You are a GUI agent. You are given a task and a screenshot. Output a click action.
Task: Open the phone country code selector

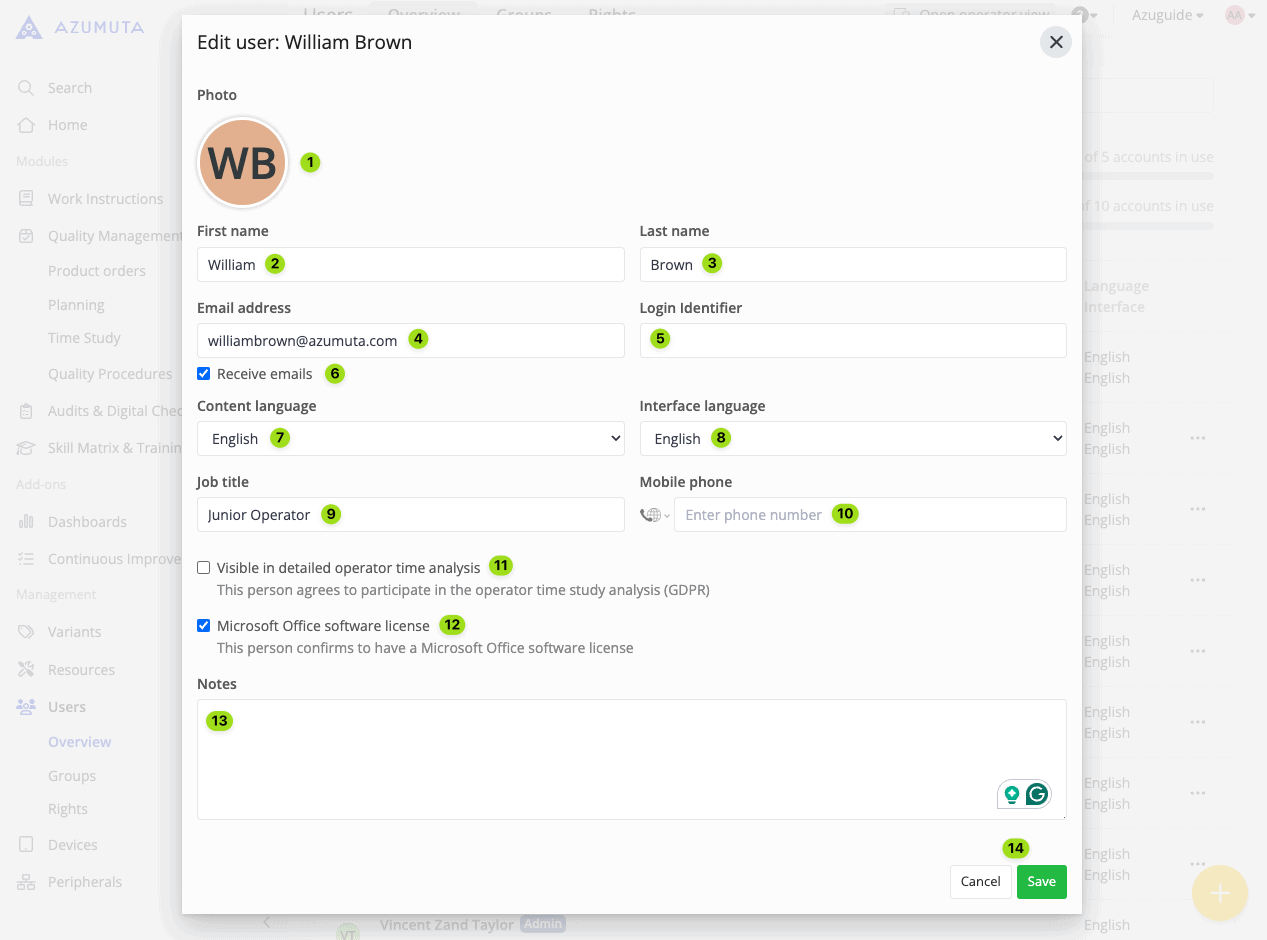coord(655,515)
